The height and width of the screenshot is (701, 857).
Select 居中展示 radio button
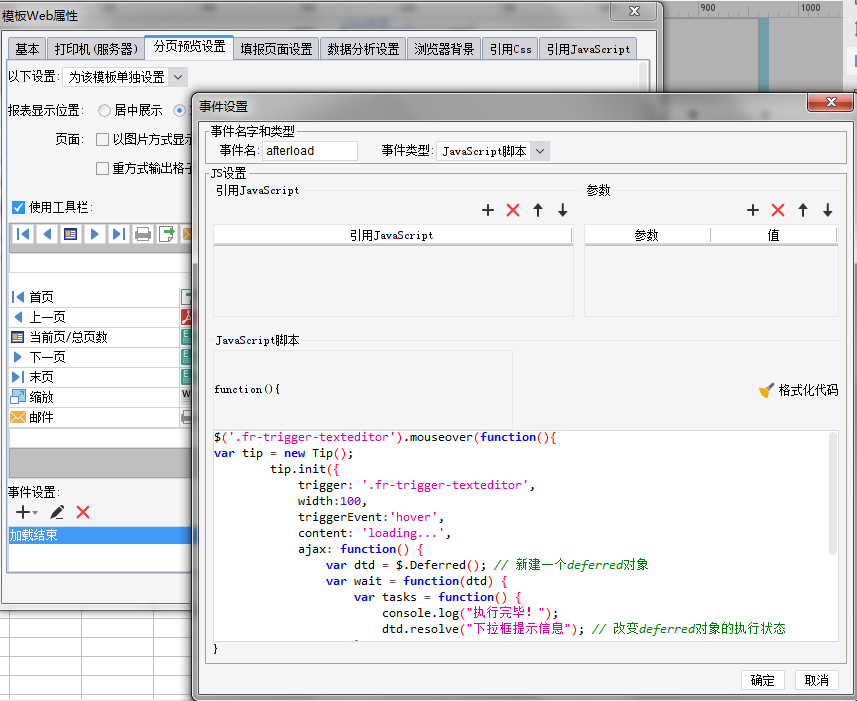coord(104,110)
